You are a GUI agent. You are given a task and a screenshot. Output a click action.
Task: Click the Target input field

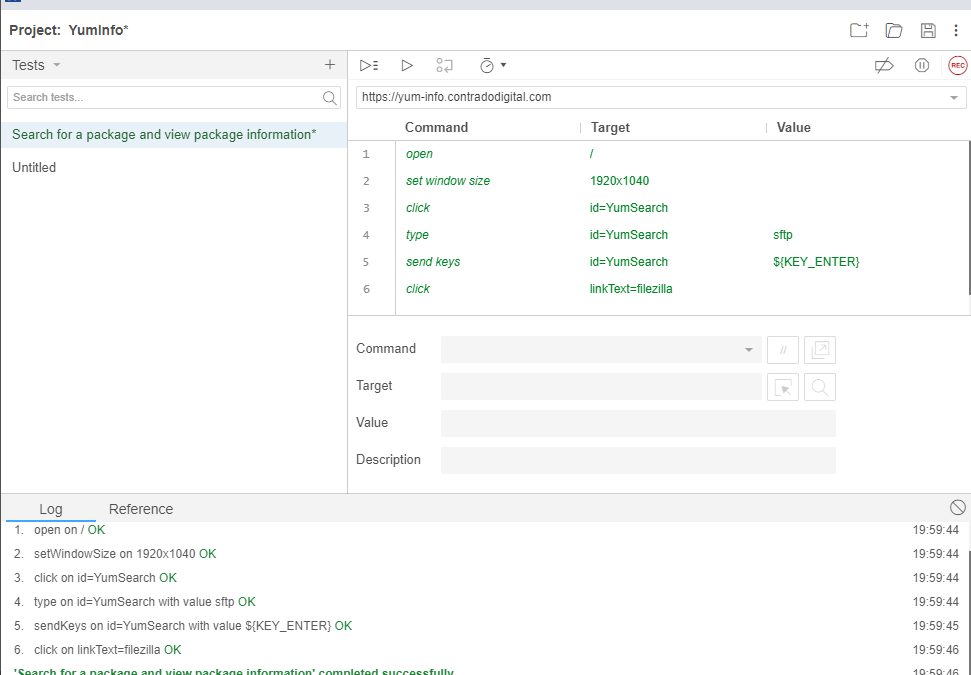tap(601, 386)
